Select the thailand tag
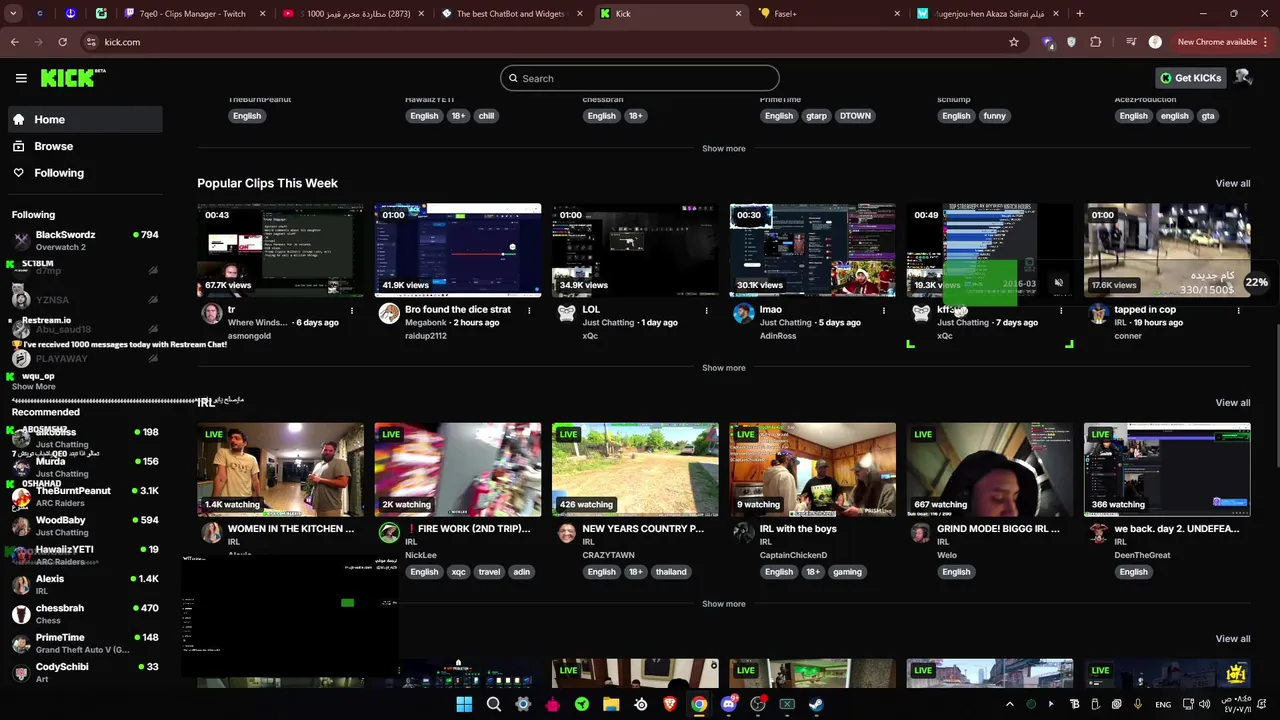1280x720 pixels. point(671,572)
